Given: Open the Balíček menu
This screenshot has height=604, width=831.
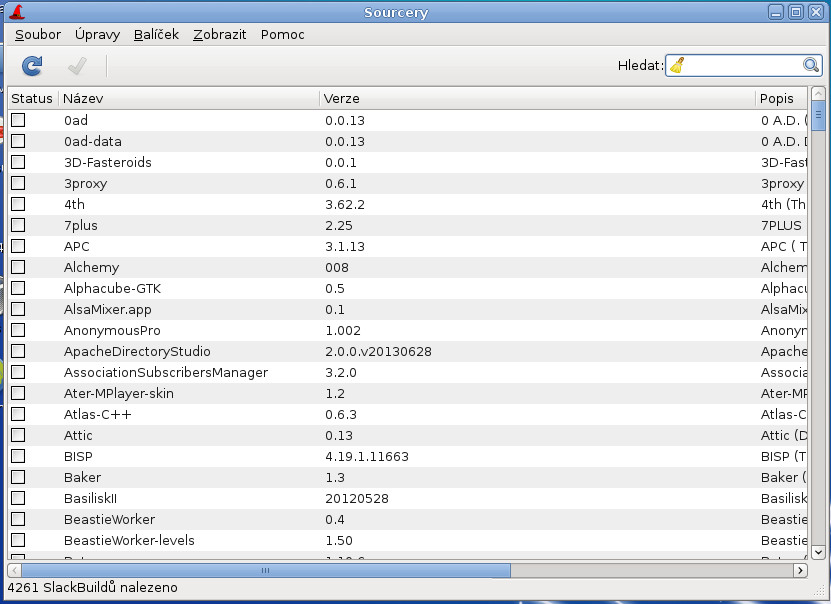Looking at the screenshot, I should (x=157, y=34).
